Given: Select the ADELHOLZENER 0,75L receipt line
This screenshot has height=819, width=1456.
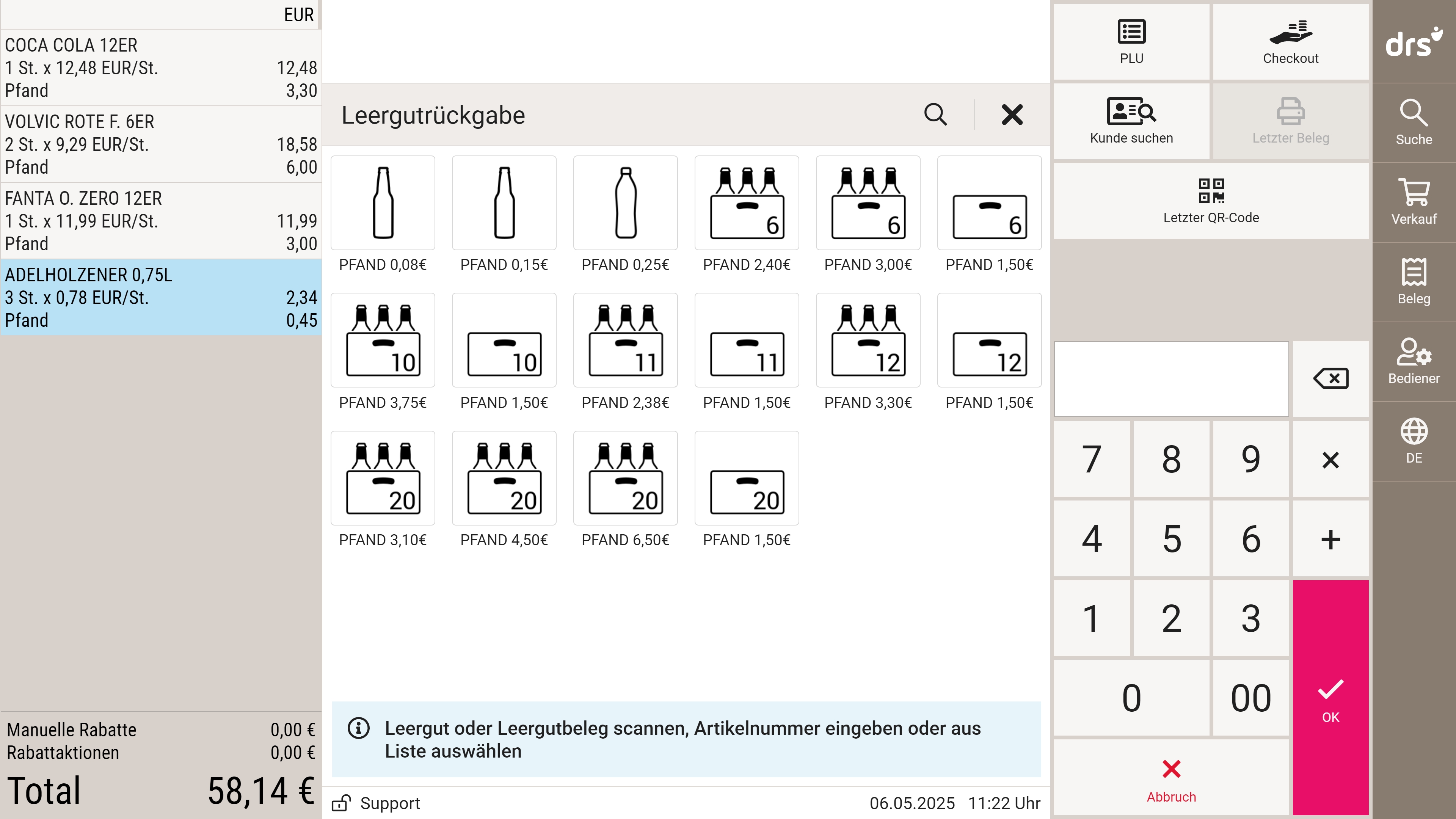Looking at the screenshot, I should click(161, 297).
